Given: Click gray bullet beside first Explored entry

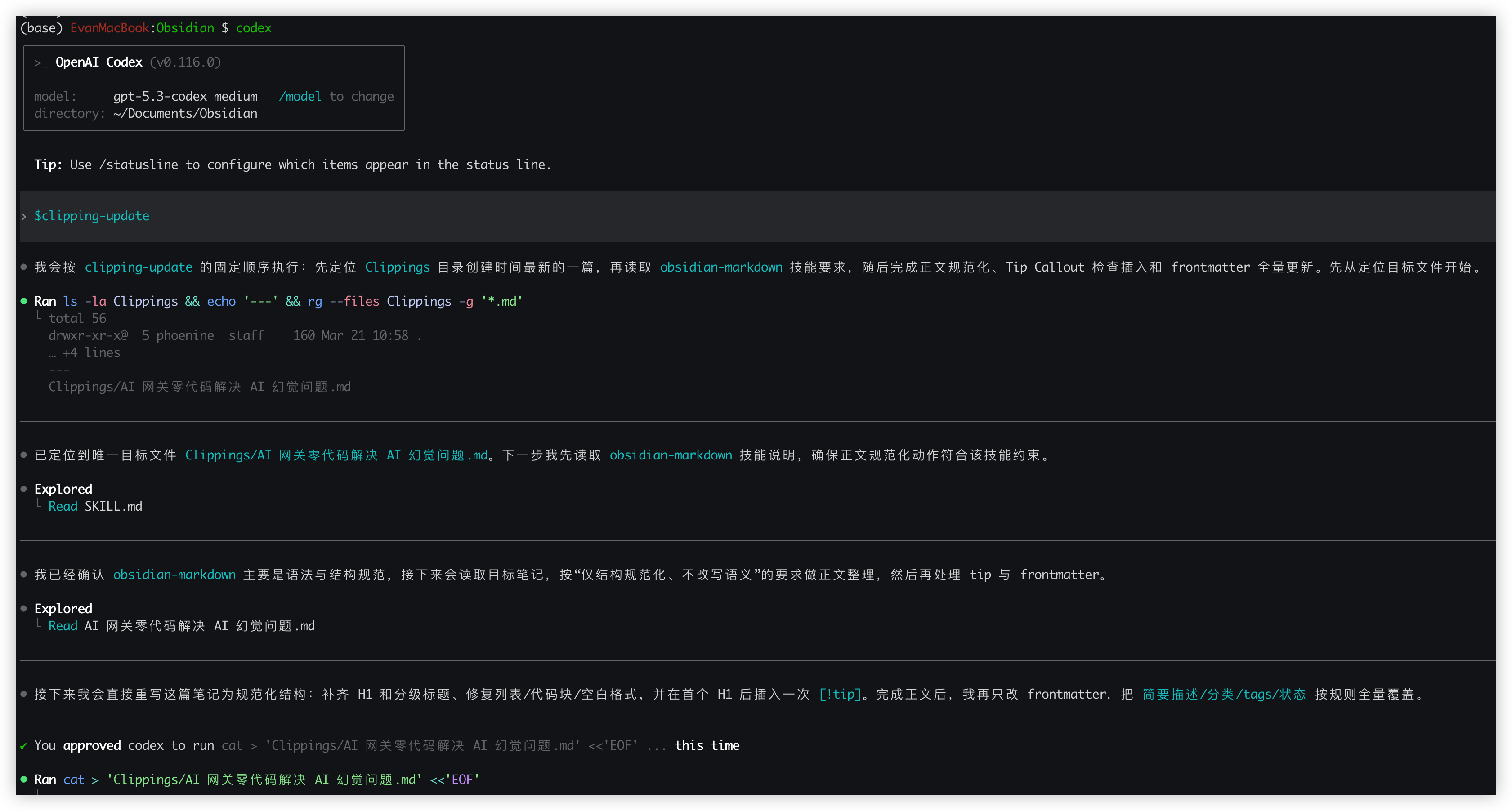Looking at the screenshot, I should coord(23,489).
